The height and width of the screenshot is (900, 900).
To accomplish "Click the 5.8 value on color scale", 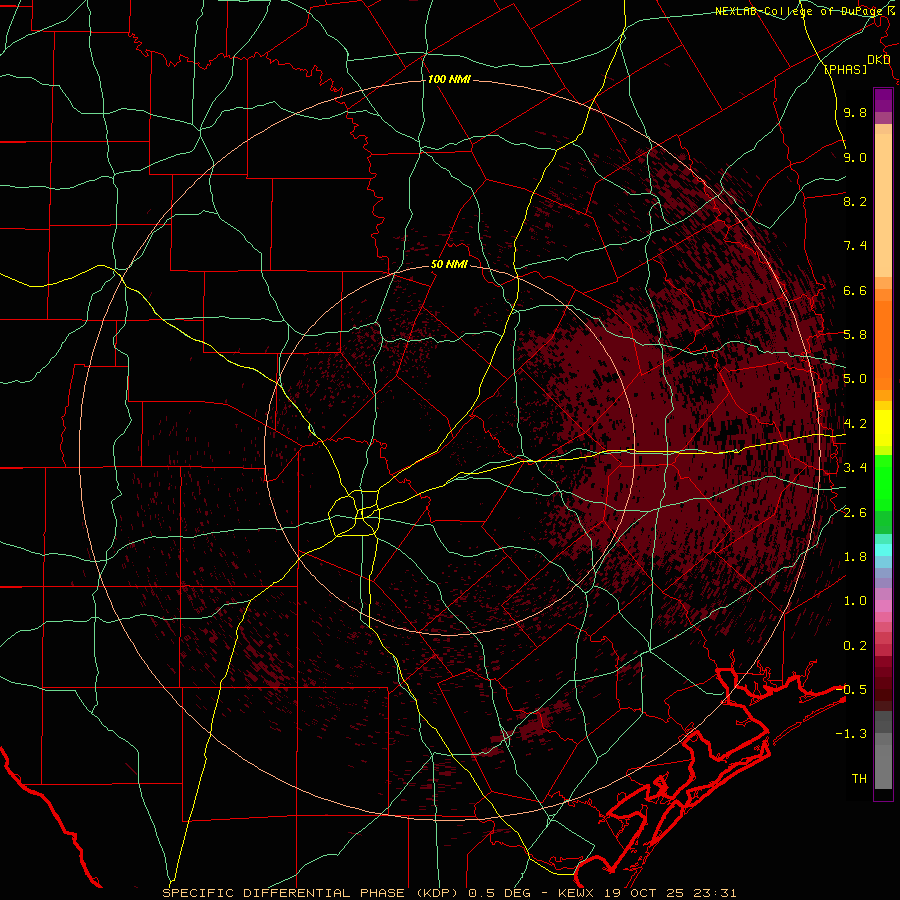I will [855, 335].
